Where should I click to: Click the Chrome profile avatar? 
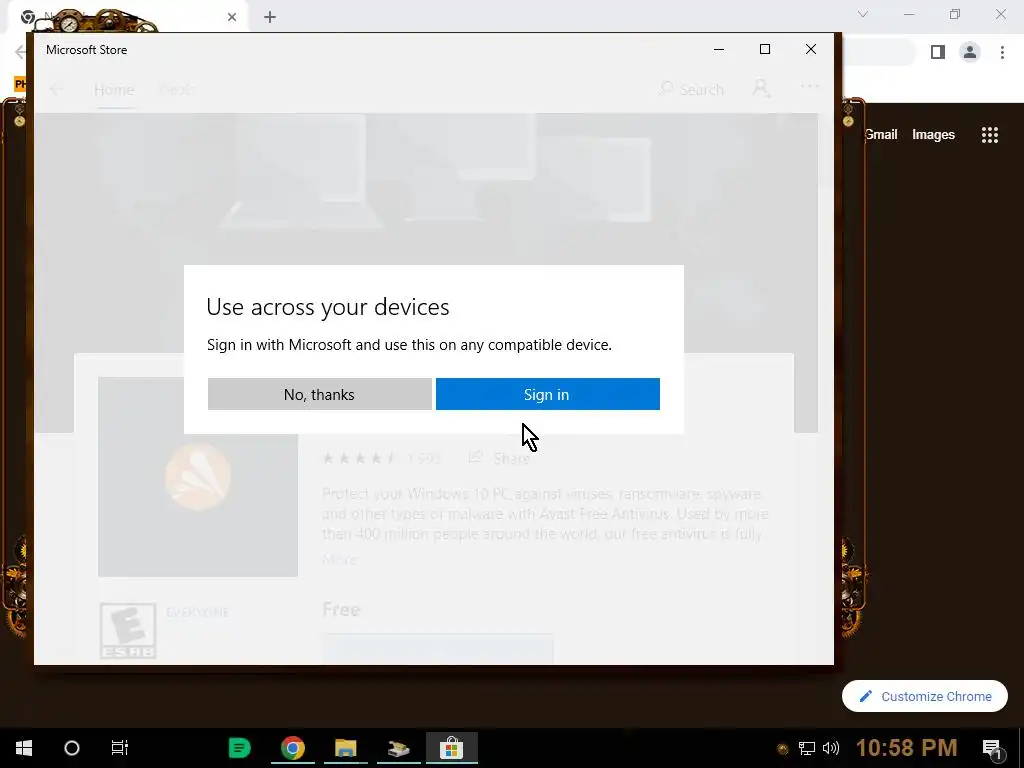(x=970, y=52)
